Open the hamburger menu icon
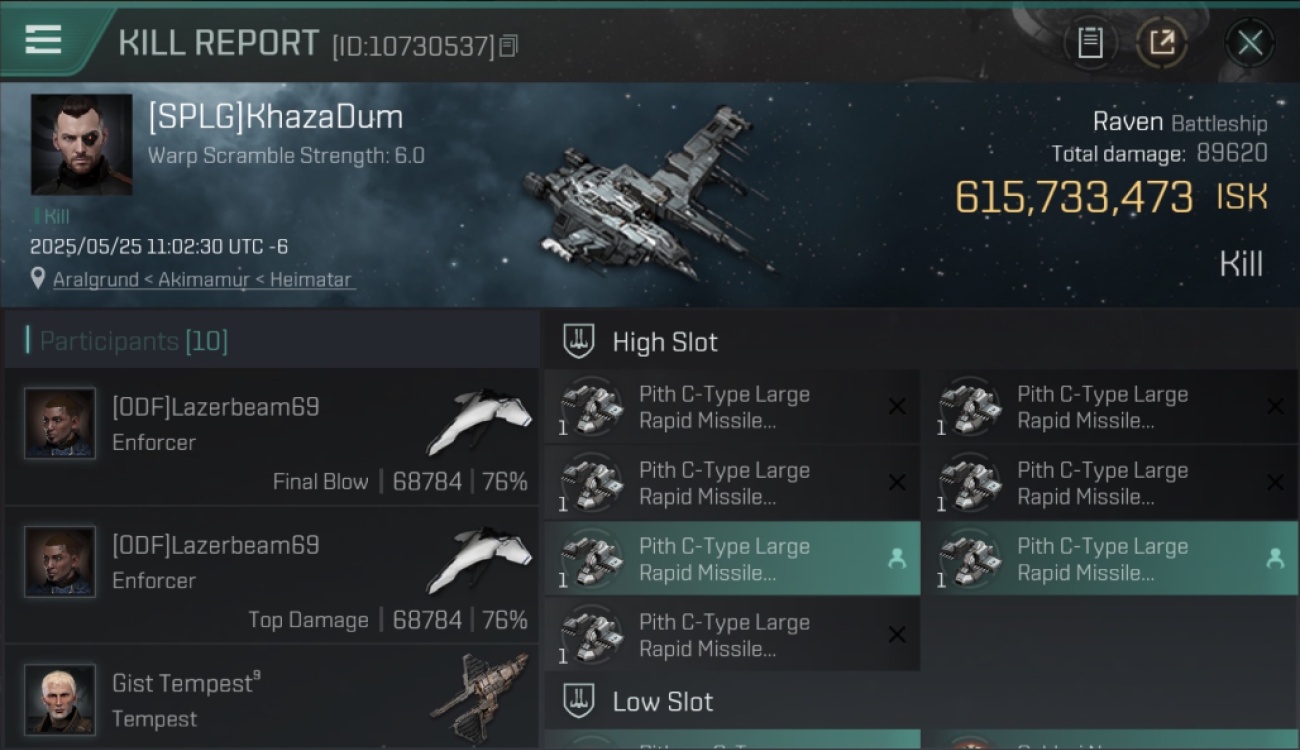The height and width of the screenshot is (750, 1300). (43, 40)
